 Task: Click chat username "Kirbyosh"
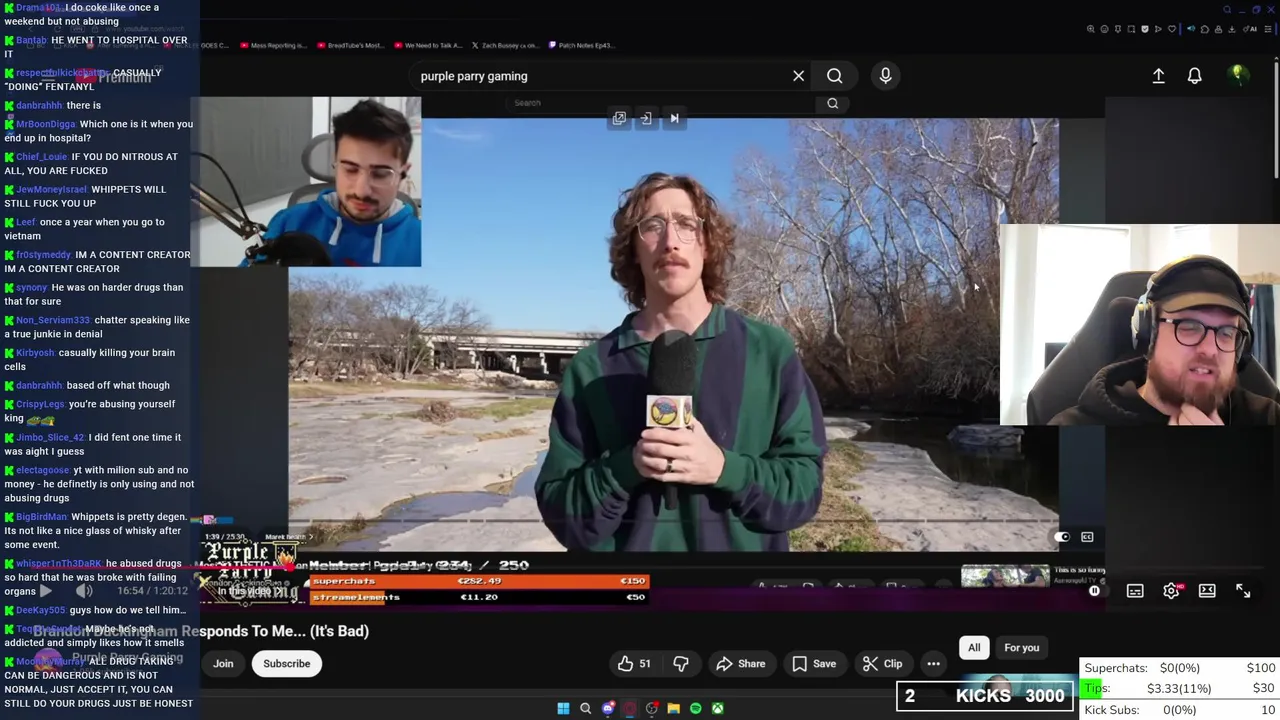click(35, 353)
